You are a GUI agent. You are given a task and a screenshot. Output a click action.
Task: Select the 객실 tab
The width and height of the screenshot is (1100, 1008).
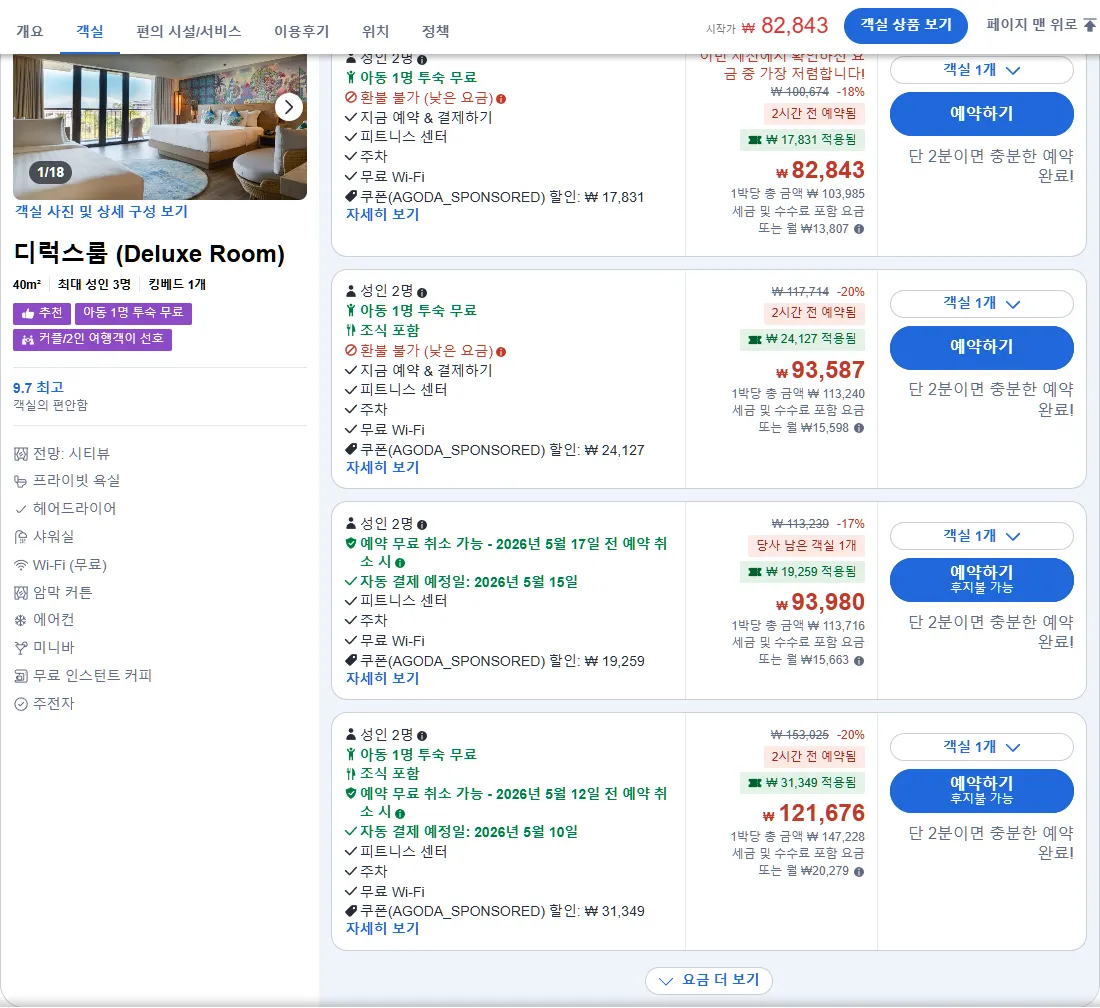pos(90,31)
